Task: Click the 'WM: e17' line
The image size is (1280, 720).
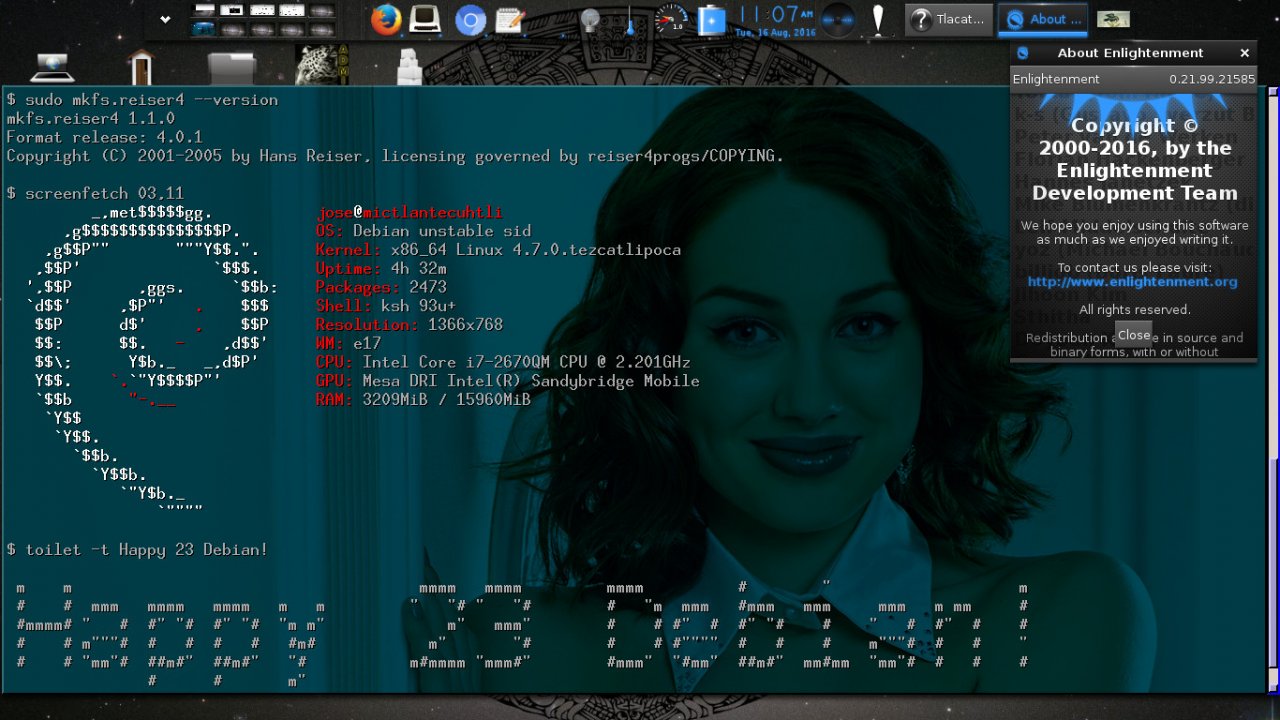Action: (x=348, y=344)
